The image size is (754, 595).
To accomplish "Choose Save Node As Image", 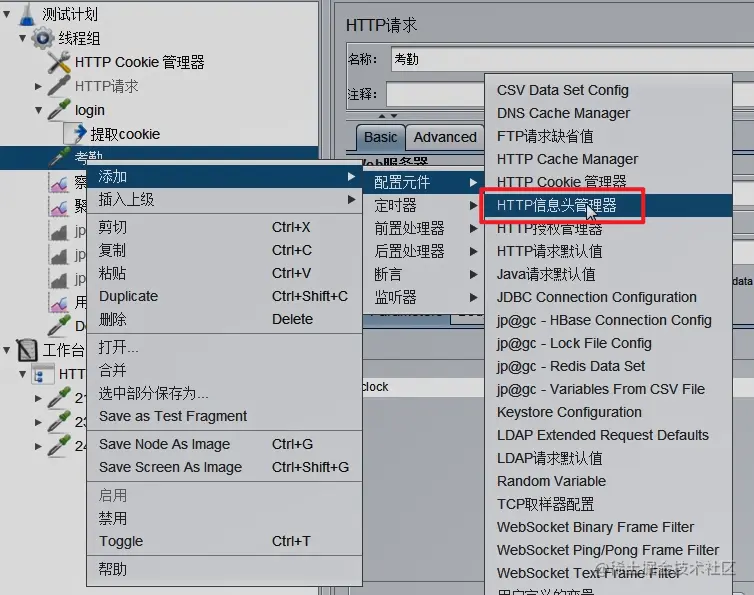I will point(224,444).
